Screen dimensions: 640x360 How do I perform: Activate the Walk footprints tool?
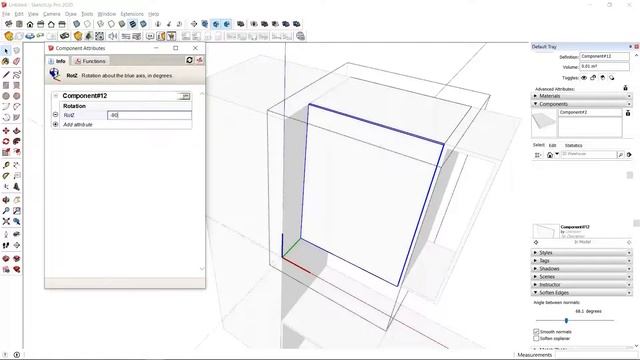tap(6, 245)
